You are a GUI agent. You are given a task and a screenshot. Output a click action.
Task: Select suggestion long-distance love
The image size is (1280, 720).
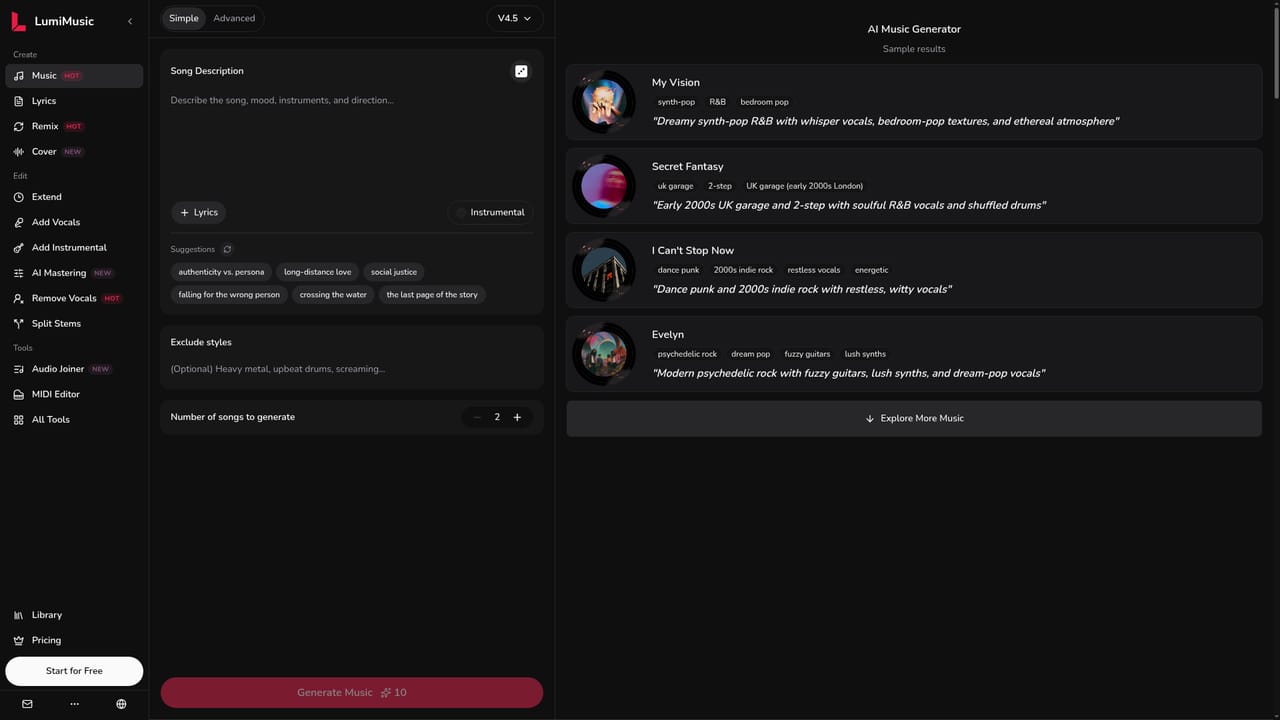(317, 272)
